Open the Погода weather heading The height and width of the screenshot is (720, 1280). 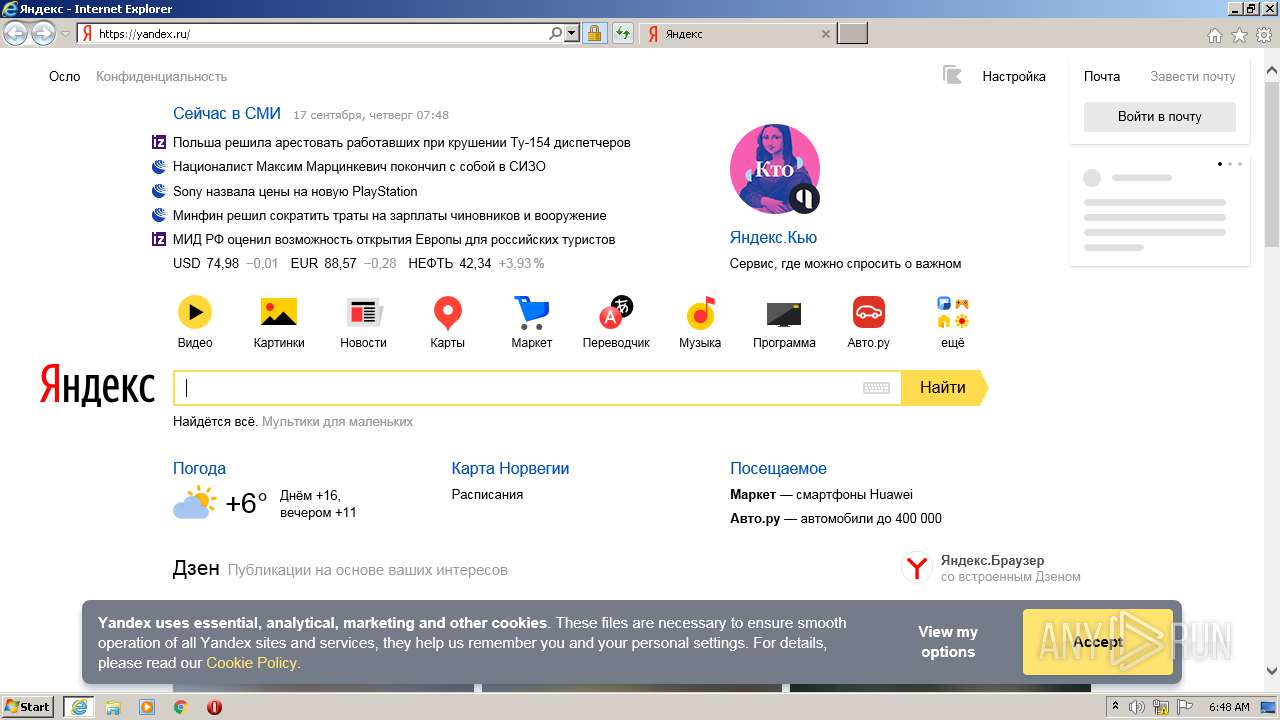(199, 468)
